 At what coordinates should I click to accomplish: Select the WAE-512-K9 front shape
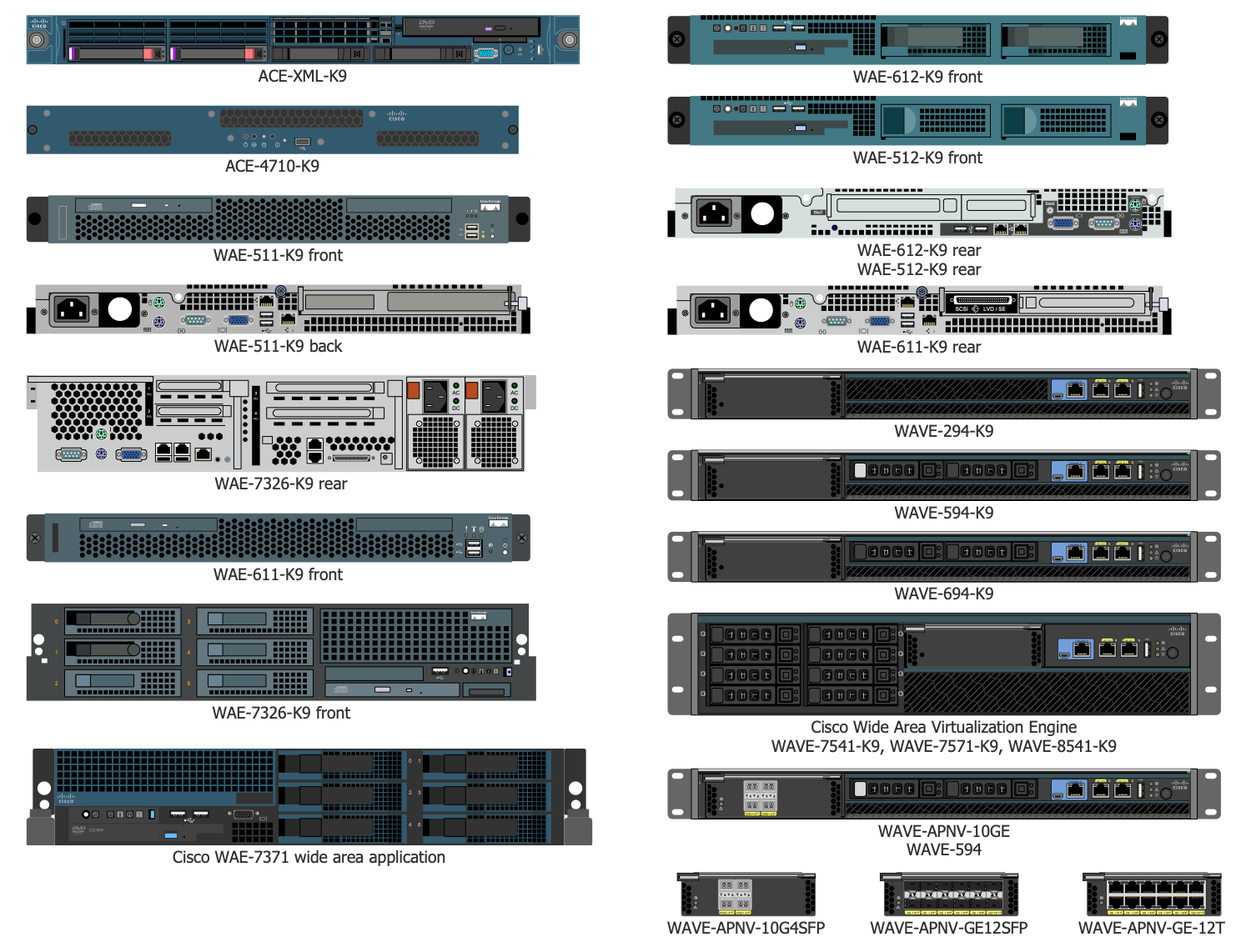pyautogui.click(x=917, y=120)
